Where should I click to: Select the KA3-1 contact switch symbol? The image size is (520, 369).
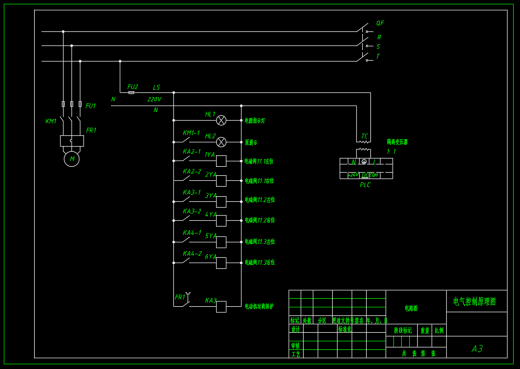pyautogui.click(x=185, y=200)
